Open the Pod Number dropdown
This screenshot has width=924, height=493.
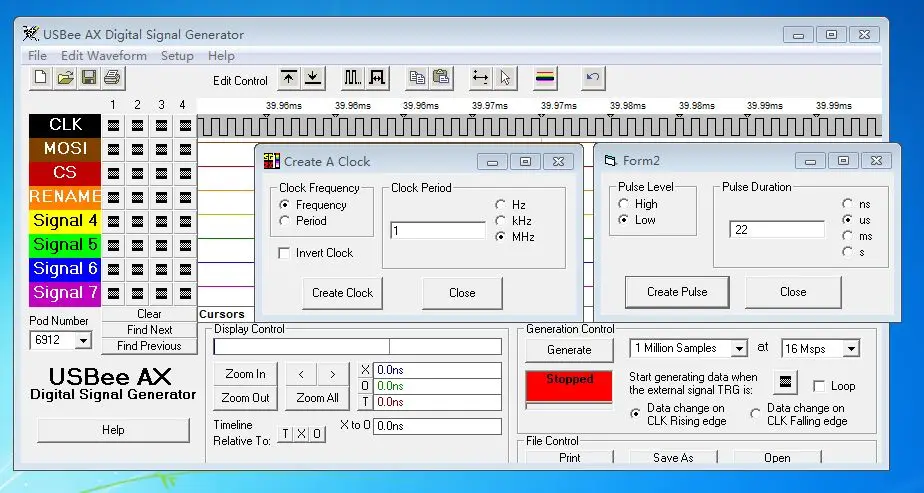83,340
